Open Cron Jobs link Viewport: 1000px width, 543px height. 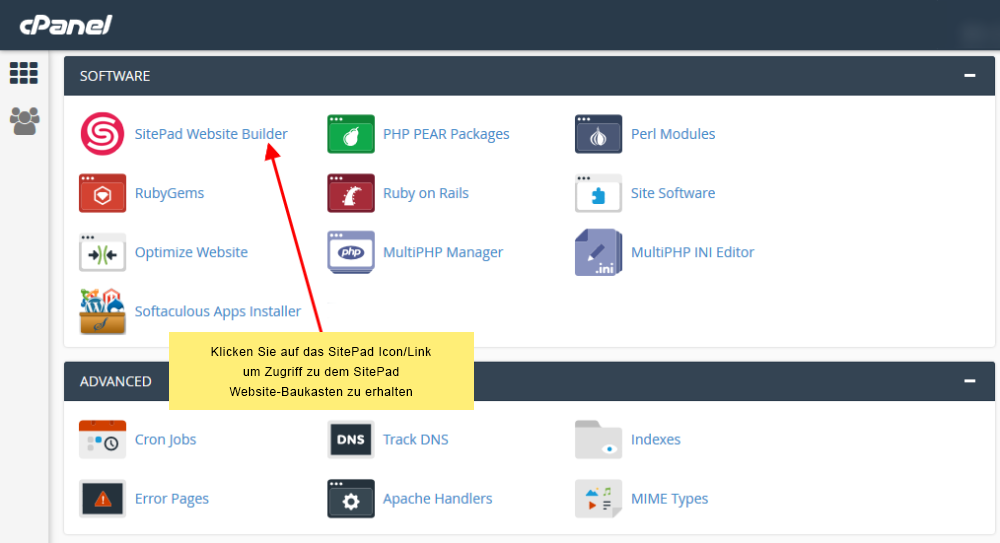click(x=165, y=440)
